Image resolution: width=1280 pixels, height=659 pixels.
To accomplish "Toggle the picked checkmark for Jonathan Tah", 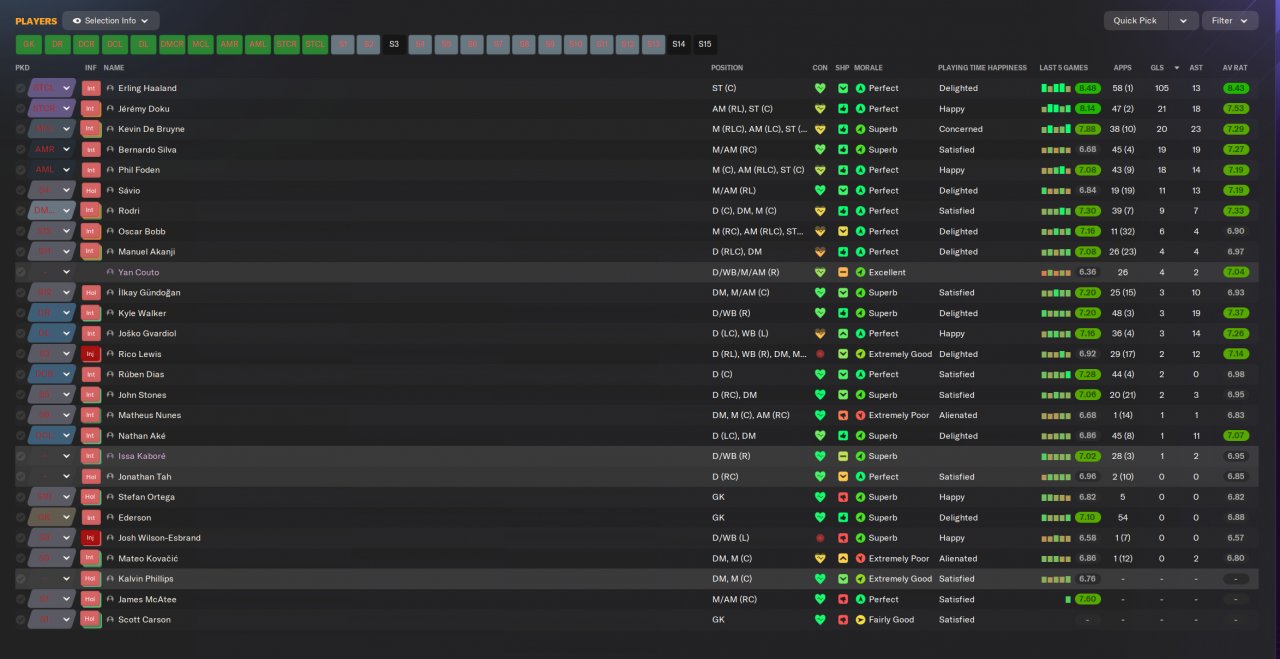I will click(20, 477).
